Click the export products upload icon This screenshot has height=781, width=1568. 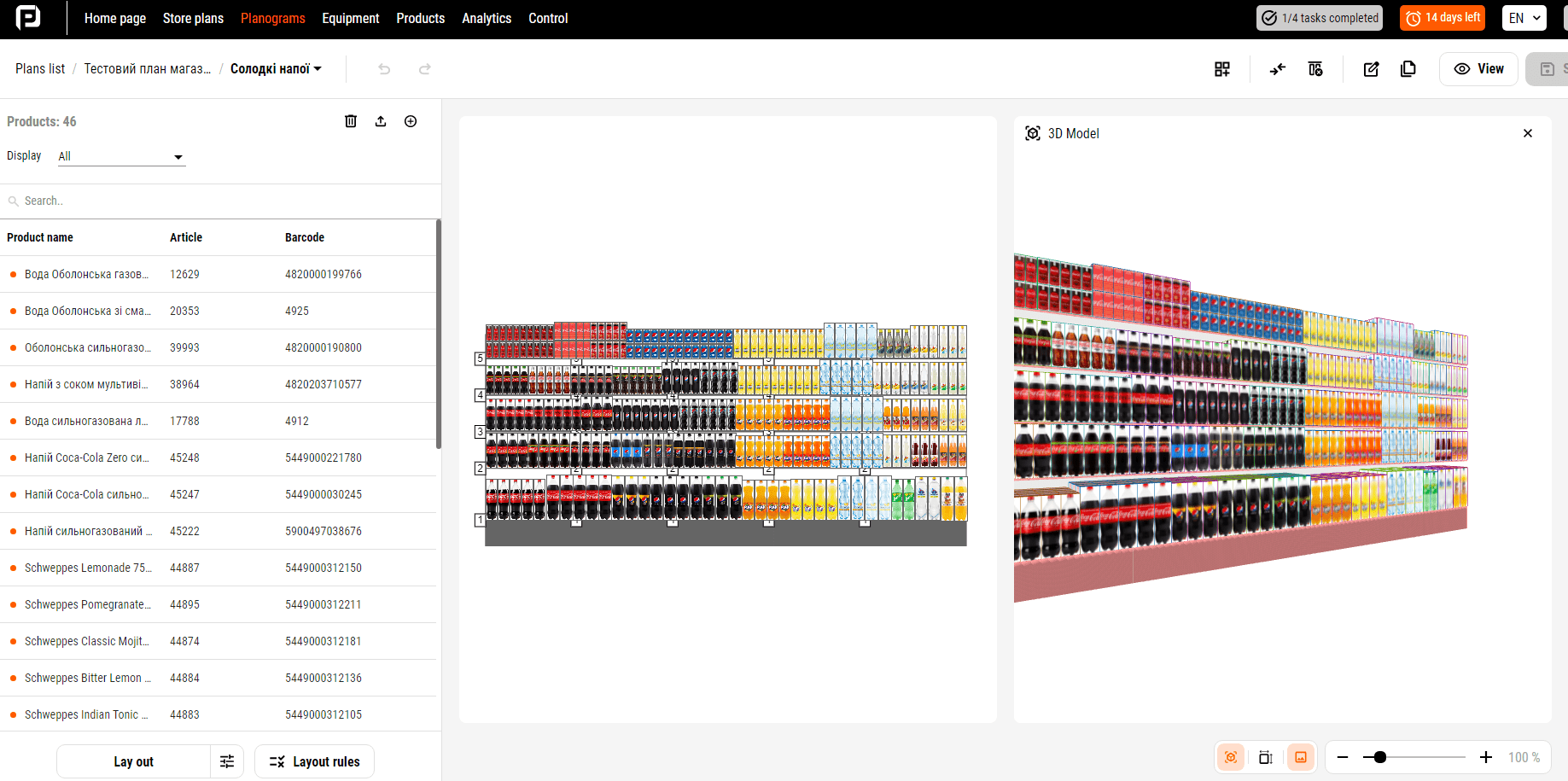381,121
